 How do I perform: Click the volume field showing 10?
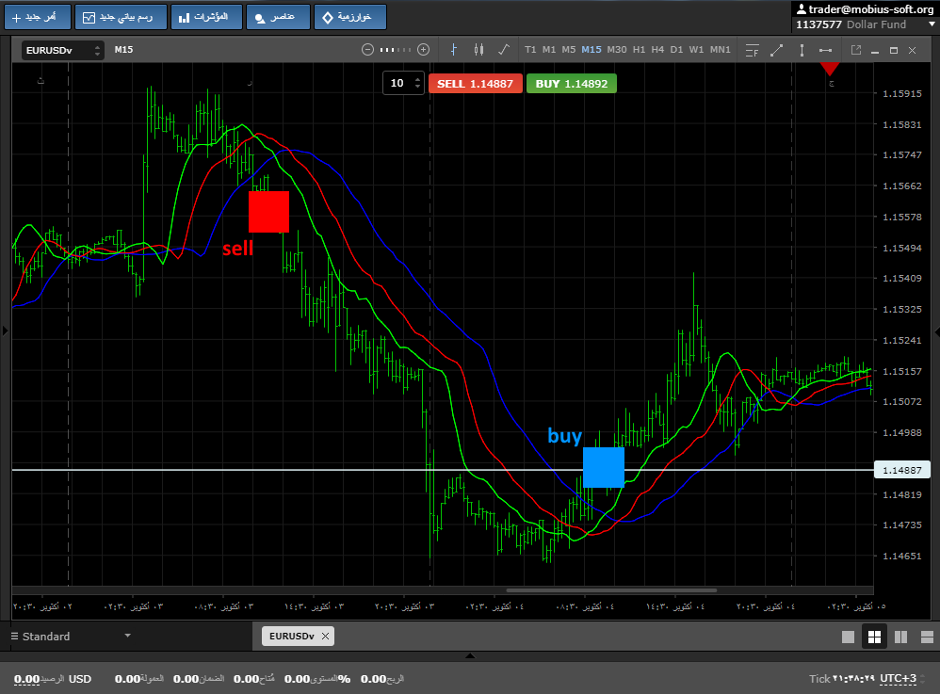[398, 83]
